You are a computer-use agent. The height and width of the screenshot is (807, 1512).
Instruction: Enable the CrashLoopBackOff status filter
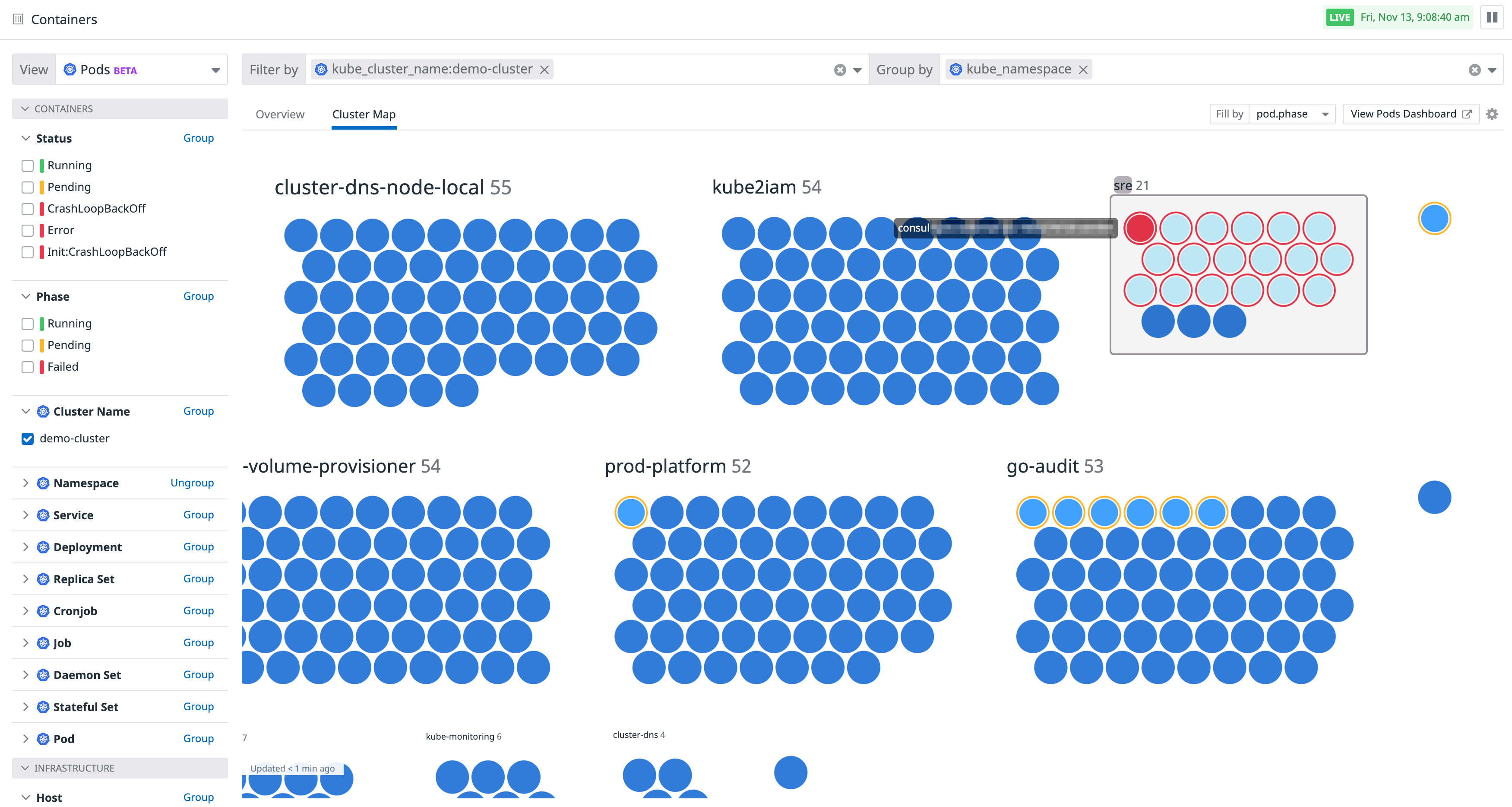27,209
